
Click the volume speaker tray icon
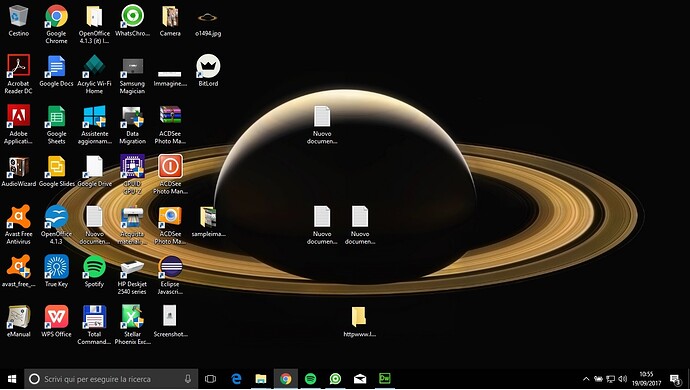622,379
